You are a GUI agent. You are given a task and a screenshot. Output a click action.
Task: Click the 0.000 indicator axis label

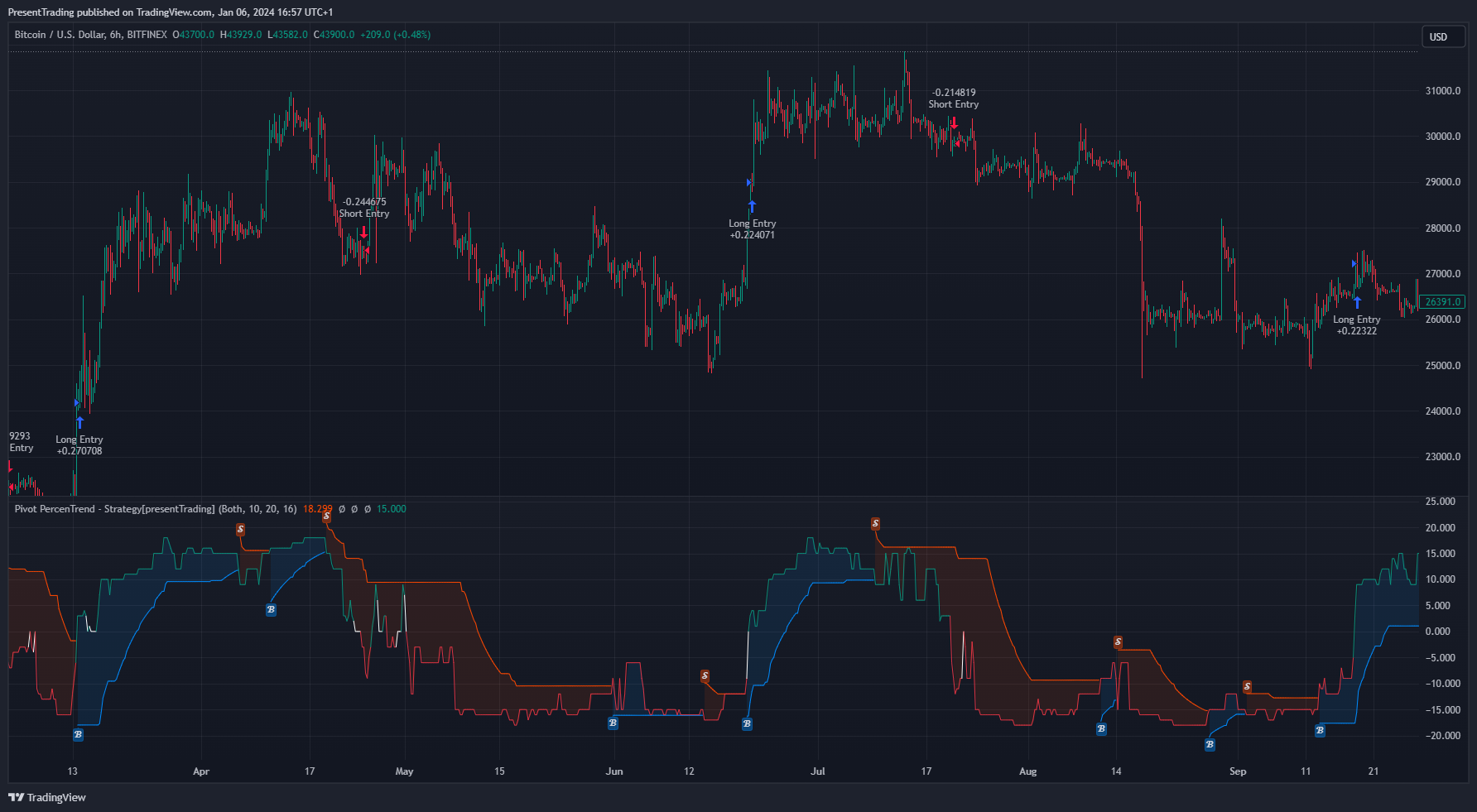[x=1438, y=632]
